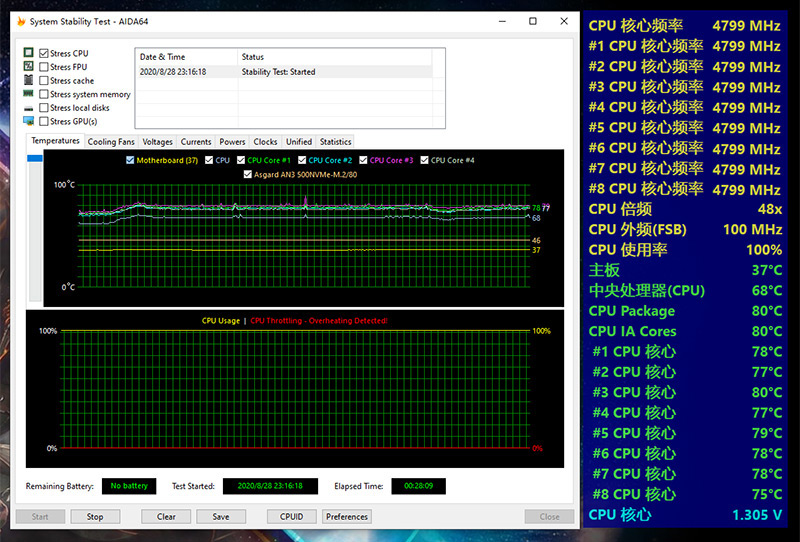Click the Date & Time column header
The image size is (800, 542).
coord(186,57)
